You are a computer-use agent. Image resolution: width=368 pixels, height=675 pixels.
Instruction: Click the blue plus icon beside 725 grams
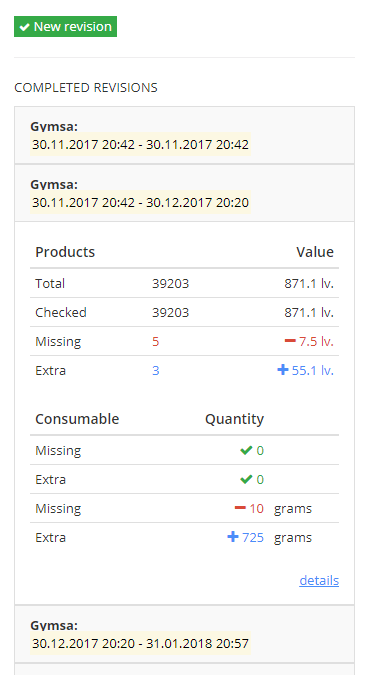[233, 537]
